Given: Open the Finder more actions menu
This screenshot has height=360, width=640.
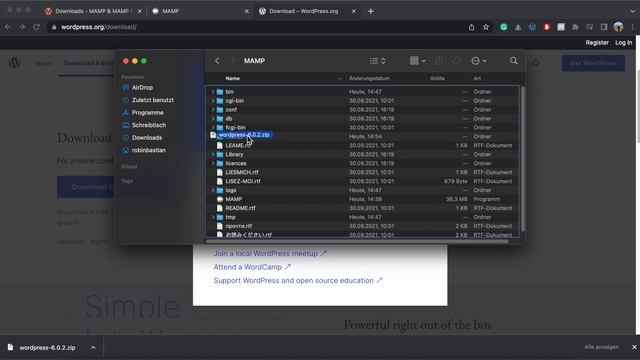Looking at the screenshot, I should point(478,61).
